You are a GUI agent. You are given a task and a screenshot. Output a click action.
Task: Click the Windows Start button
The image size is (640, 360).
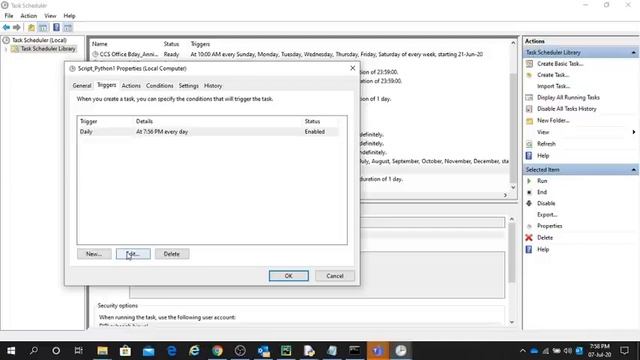point(11,351)
